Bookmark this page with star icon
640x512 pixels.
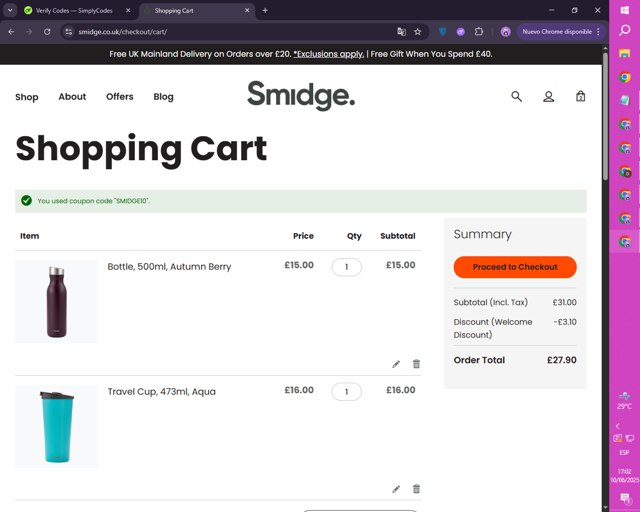tap(418, 31)
